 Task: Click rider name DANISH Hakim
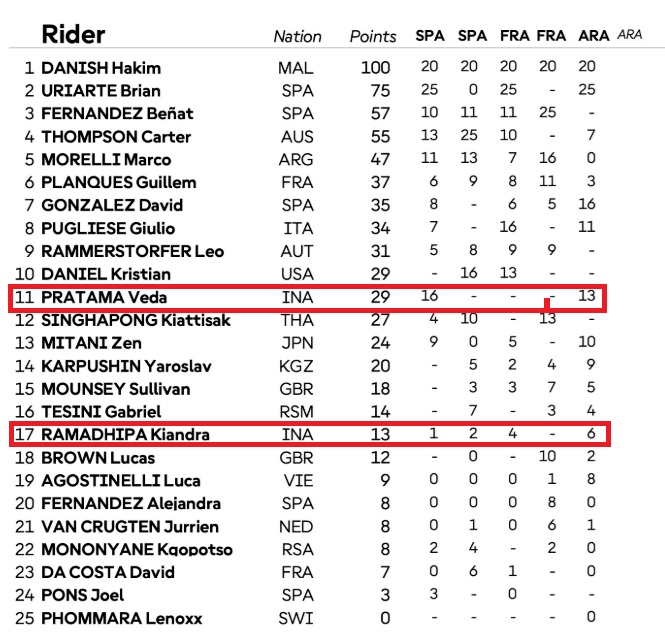(x=101, y=68)
